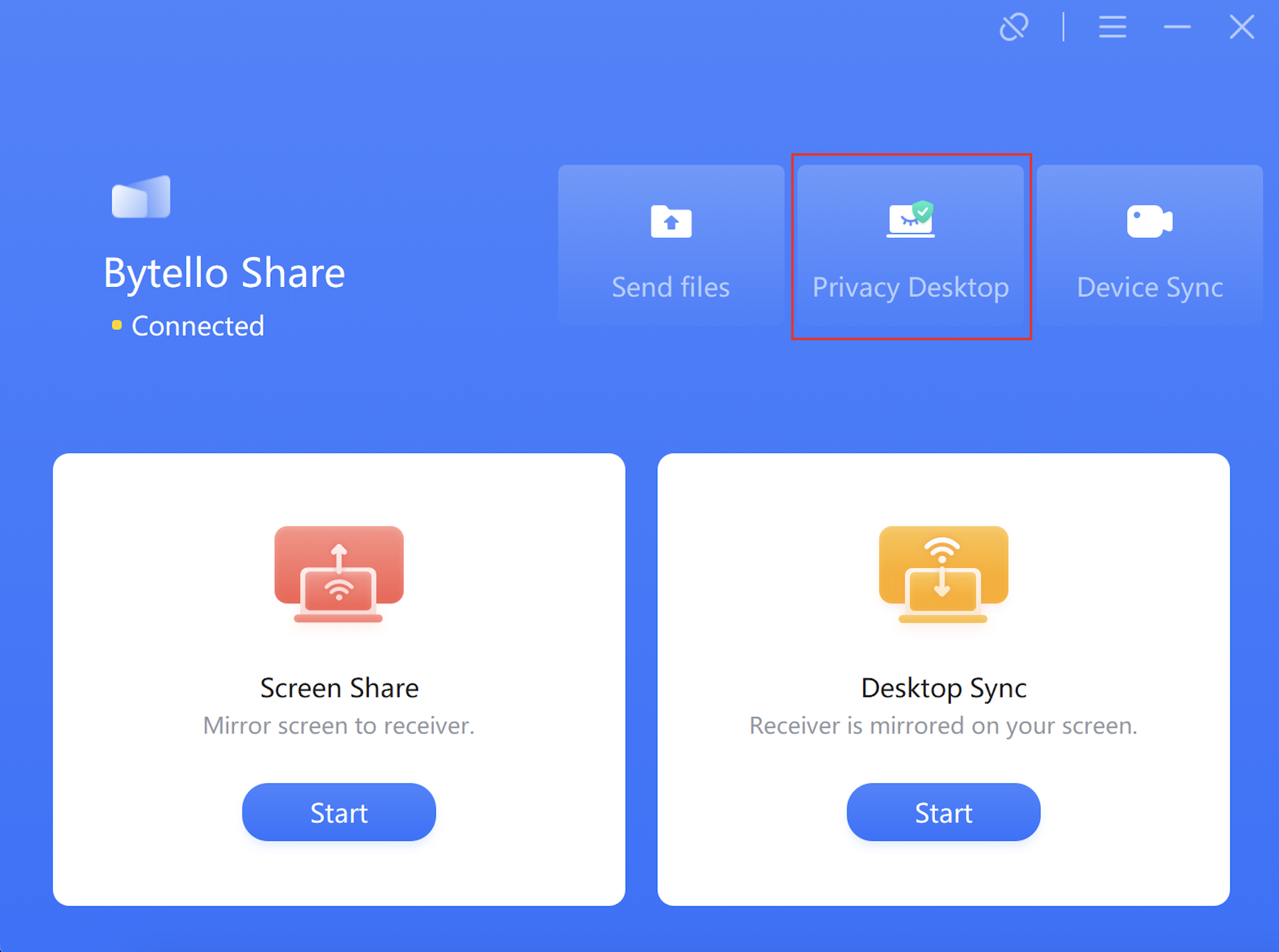Click the Screen Share heading
The image size is (1279, 952).
339,688
